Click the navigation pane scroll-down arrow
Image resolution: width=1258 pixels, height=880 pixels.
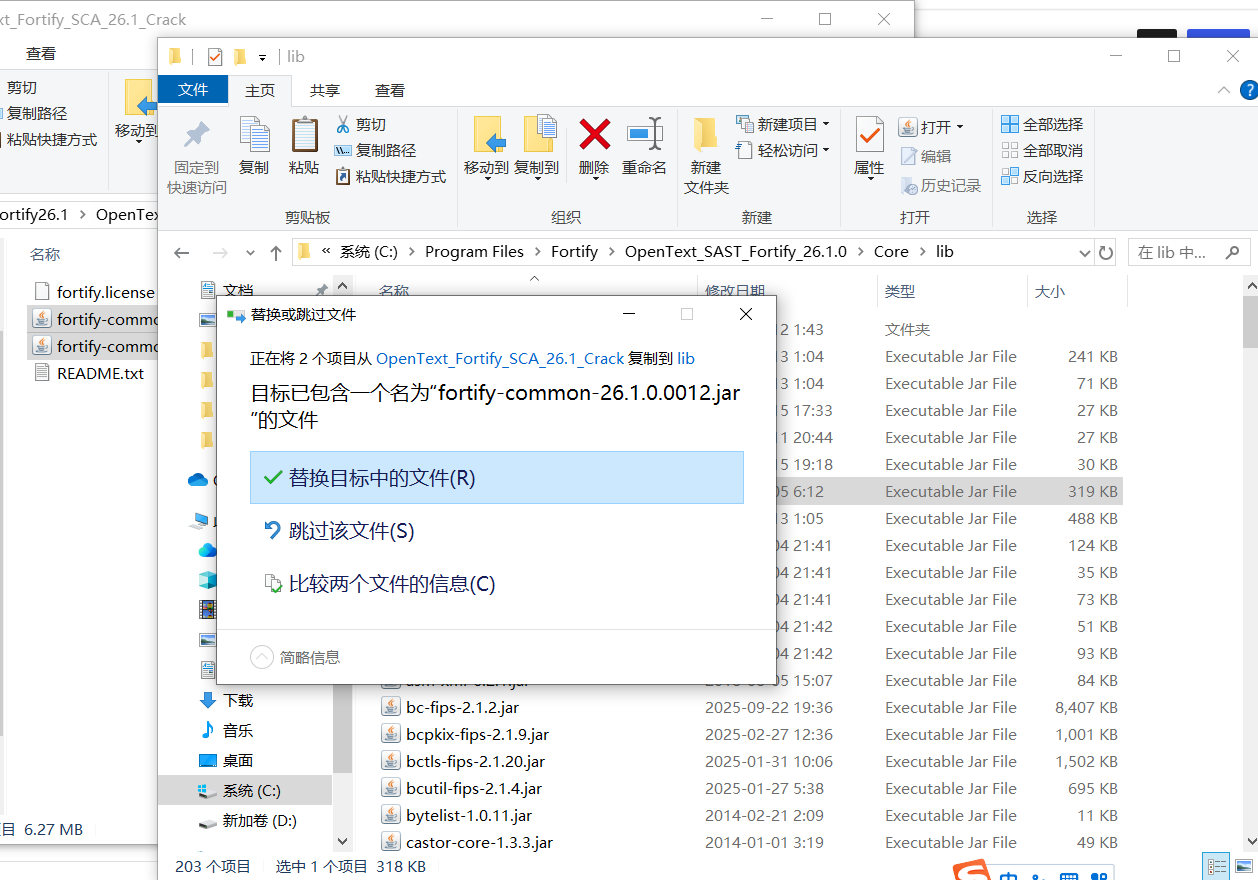(x=343, y=842)
